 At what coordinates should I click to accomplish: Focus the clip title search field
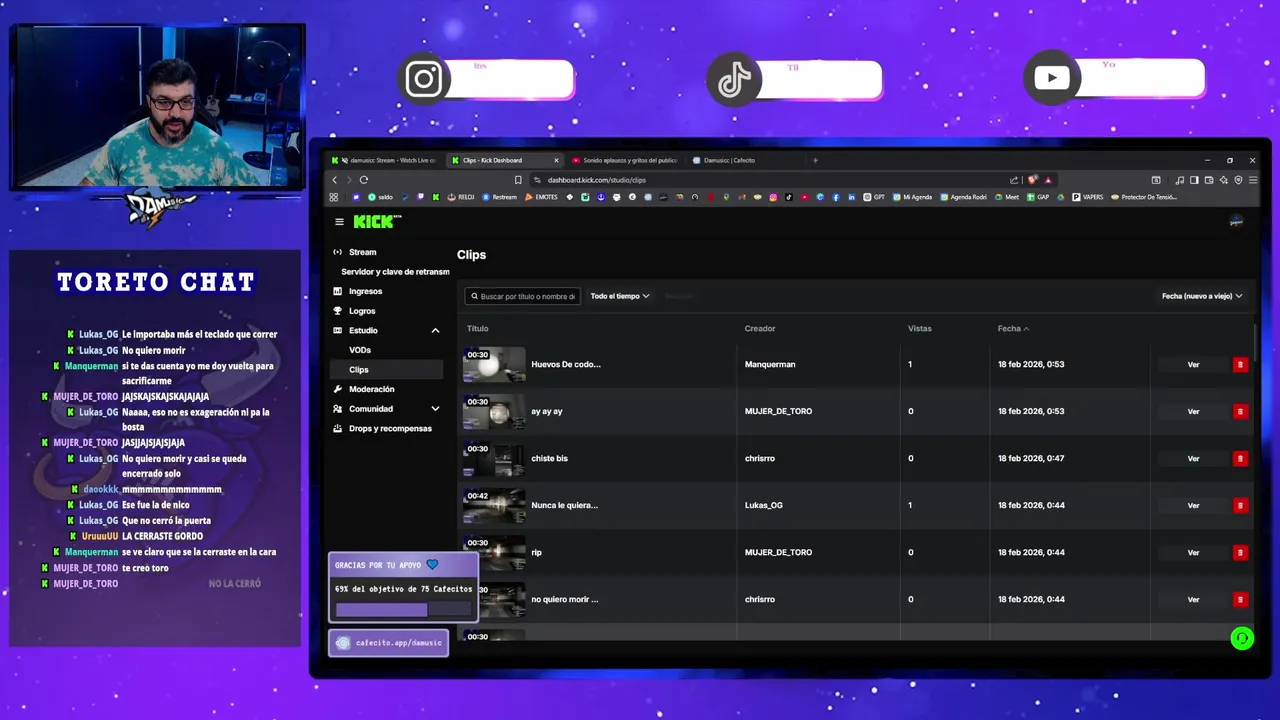[522, 296]
